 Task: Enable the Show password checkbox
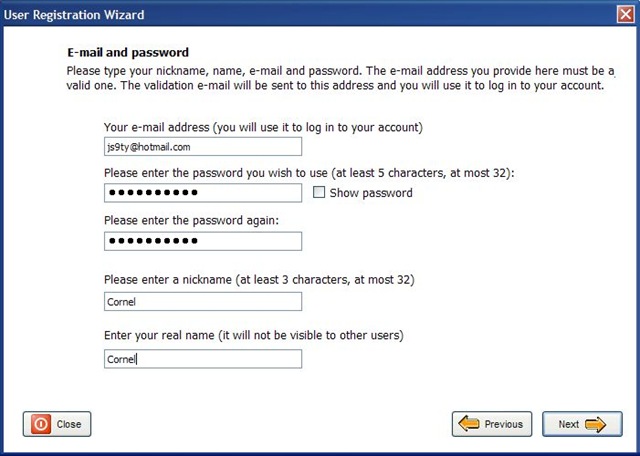pos(319,192)
